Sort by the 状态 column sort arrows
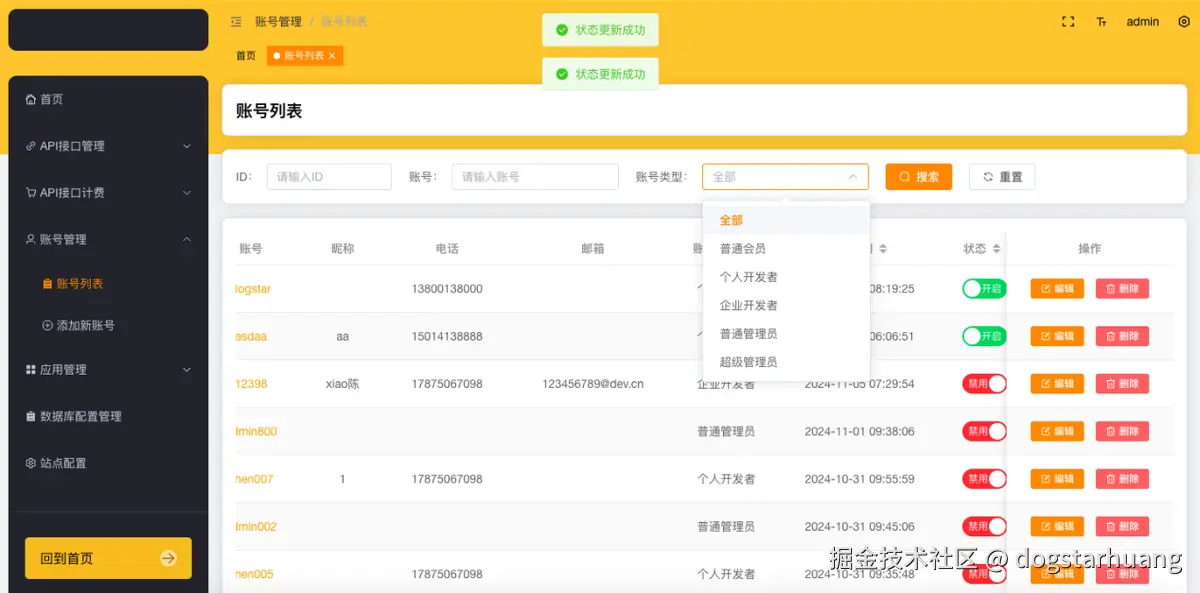 997,249
